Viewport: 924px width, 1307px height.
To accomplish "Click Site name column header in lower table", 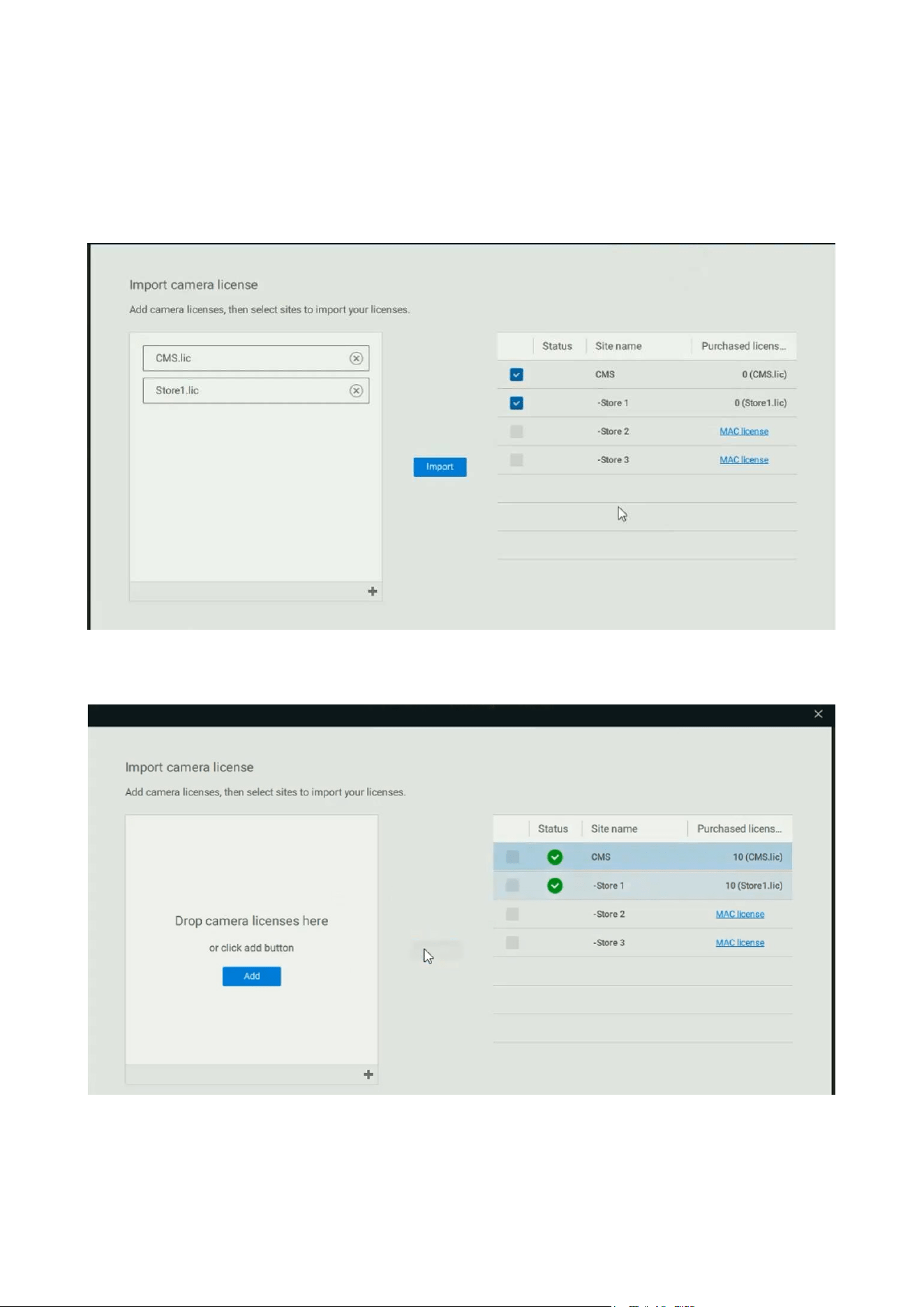I will (x=614, y=829).
